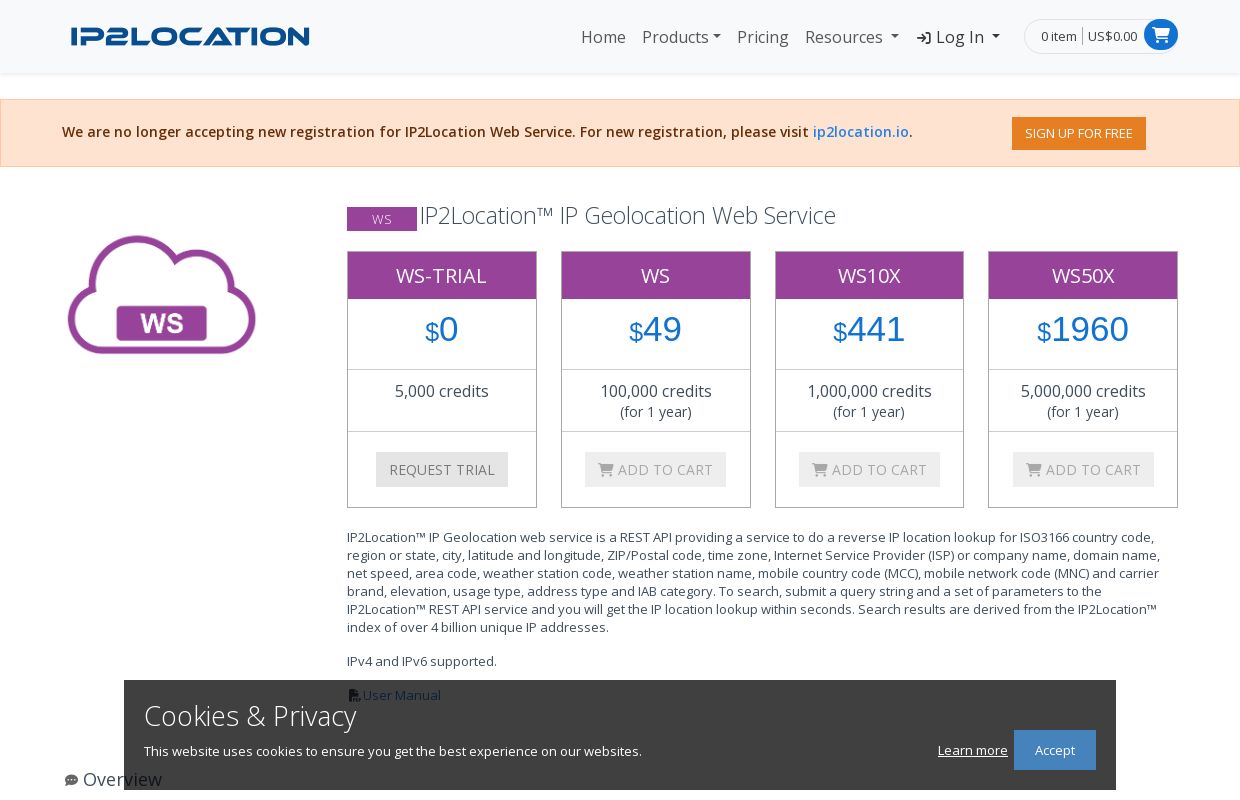Expand the Resources dropdown menu
Screen dimensions: 1240x800
point(852,37)
